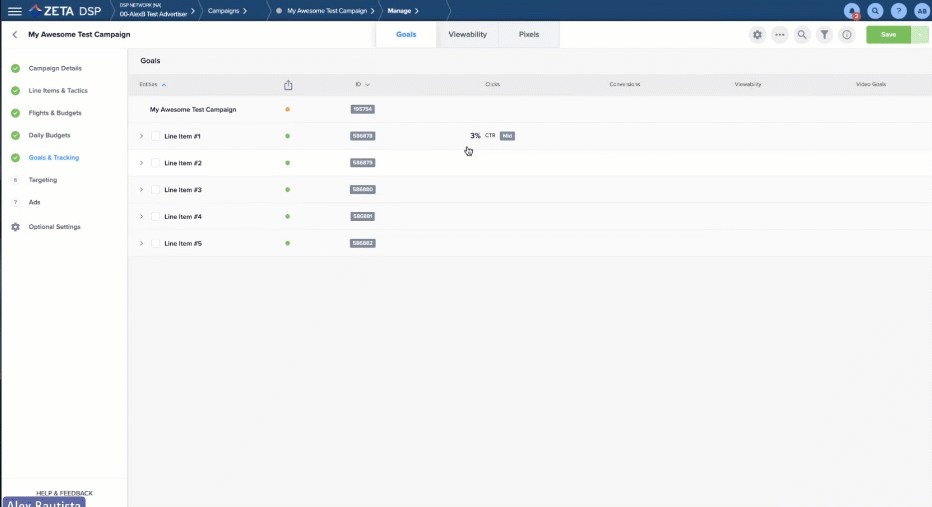932x507 pixels.
Task: Switch to the Viewability tab
Action: pyautogui.click(x=467, y=35)
